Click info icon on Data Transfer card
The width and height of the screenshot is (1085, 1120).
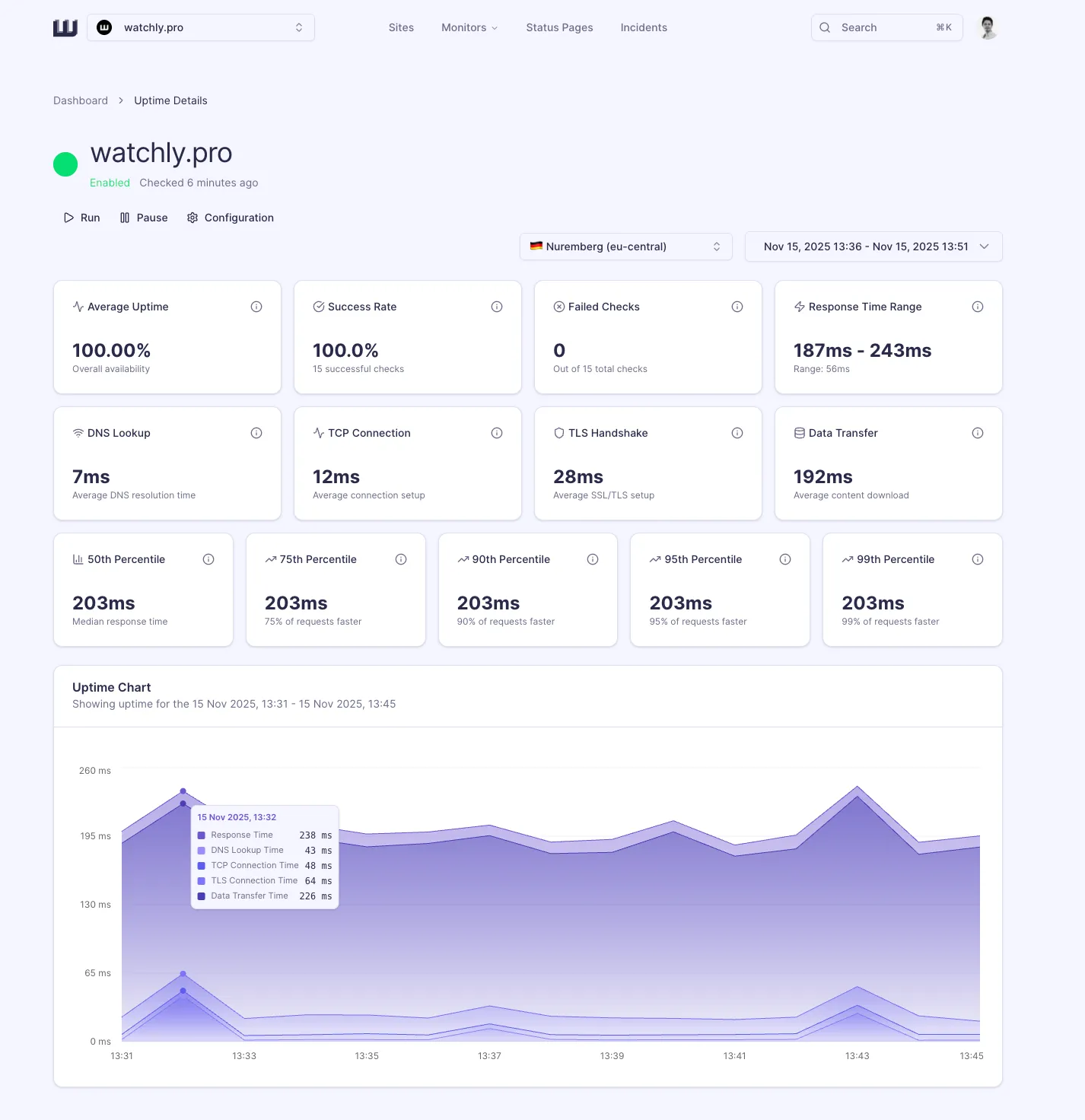pos(978,433)
